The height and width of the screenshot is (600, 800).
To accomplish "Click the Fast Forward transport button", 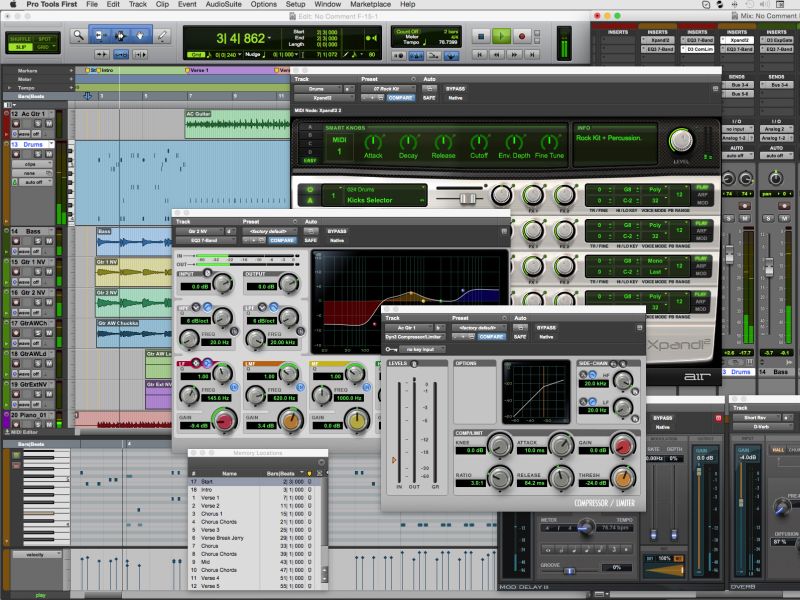I will click(x=514, y=54).
